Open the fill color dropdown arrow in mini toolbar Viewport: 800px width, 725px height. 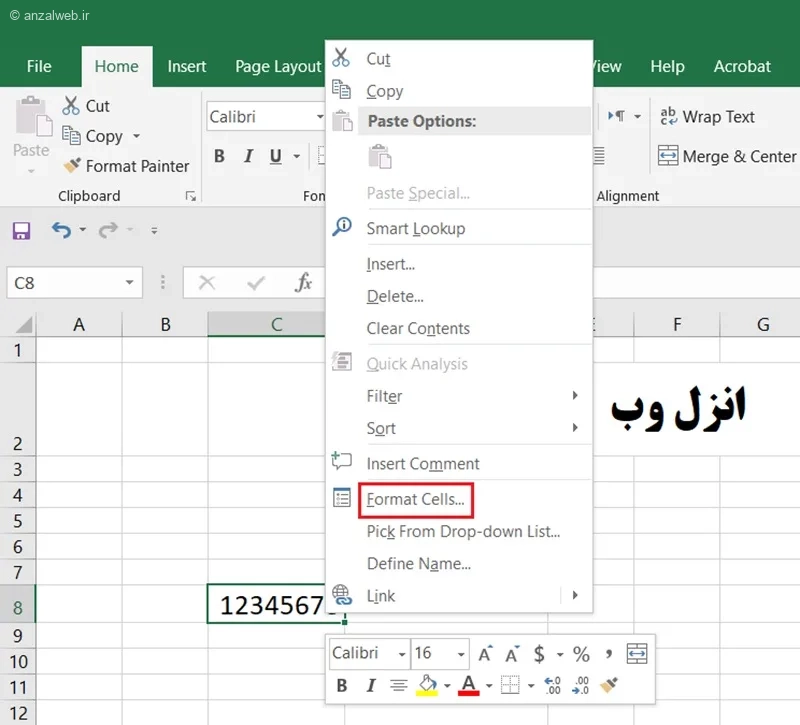click(447, 686)
